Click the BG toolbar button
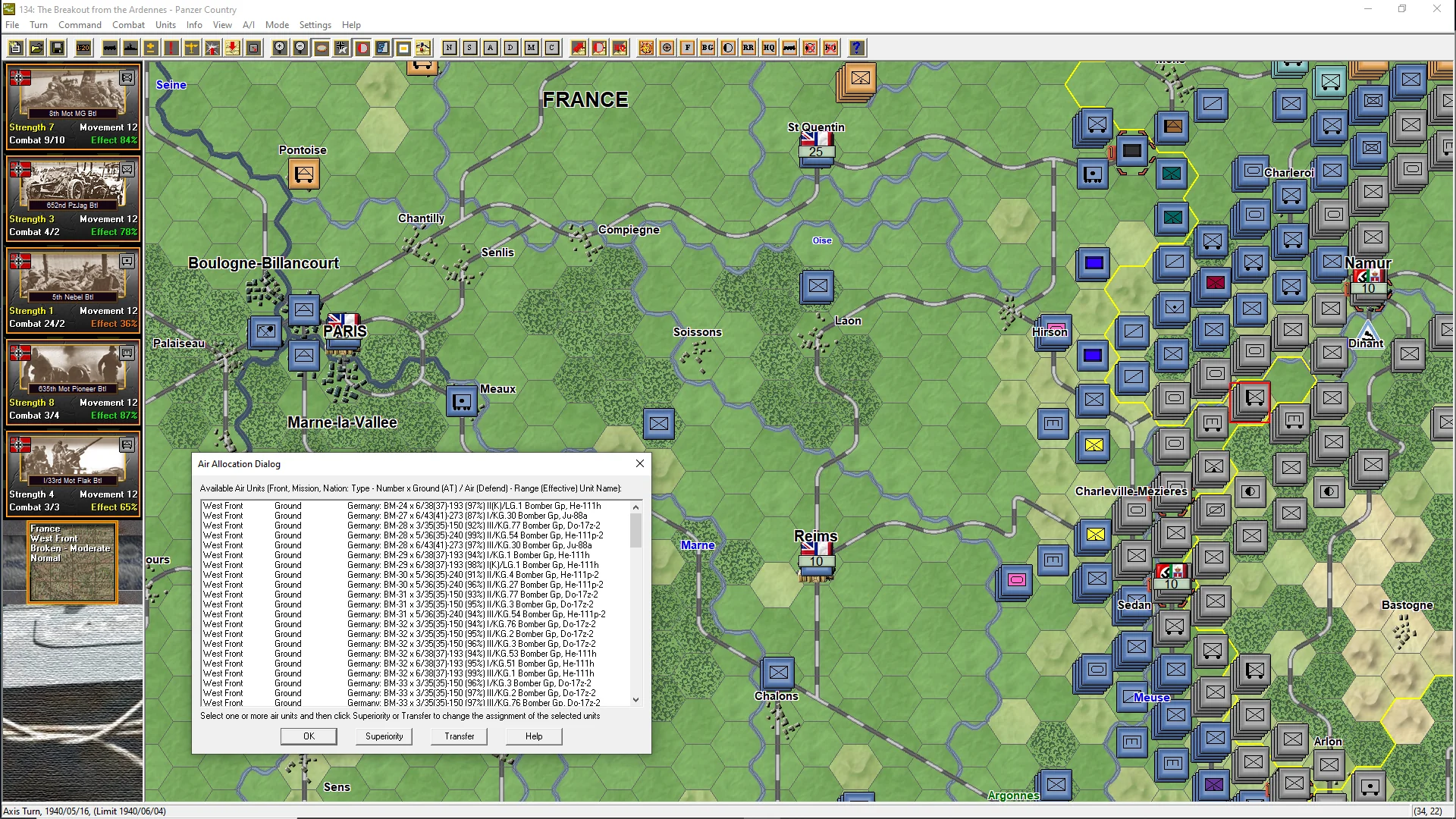Viewport: 1456px width, 819px height. 708,48
